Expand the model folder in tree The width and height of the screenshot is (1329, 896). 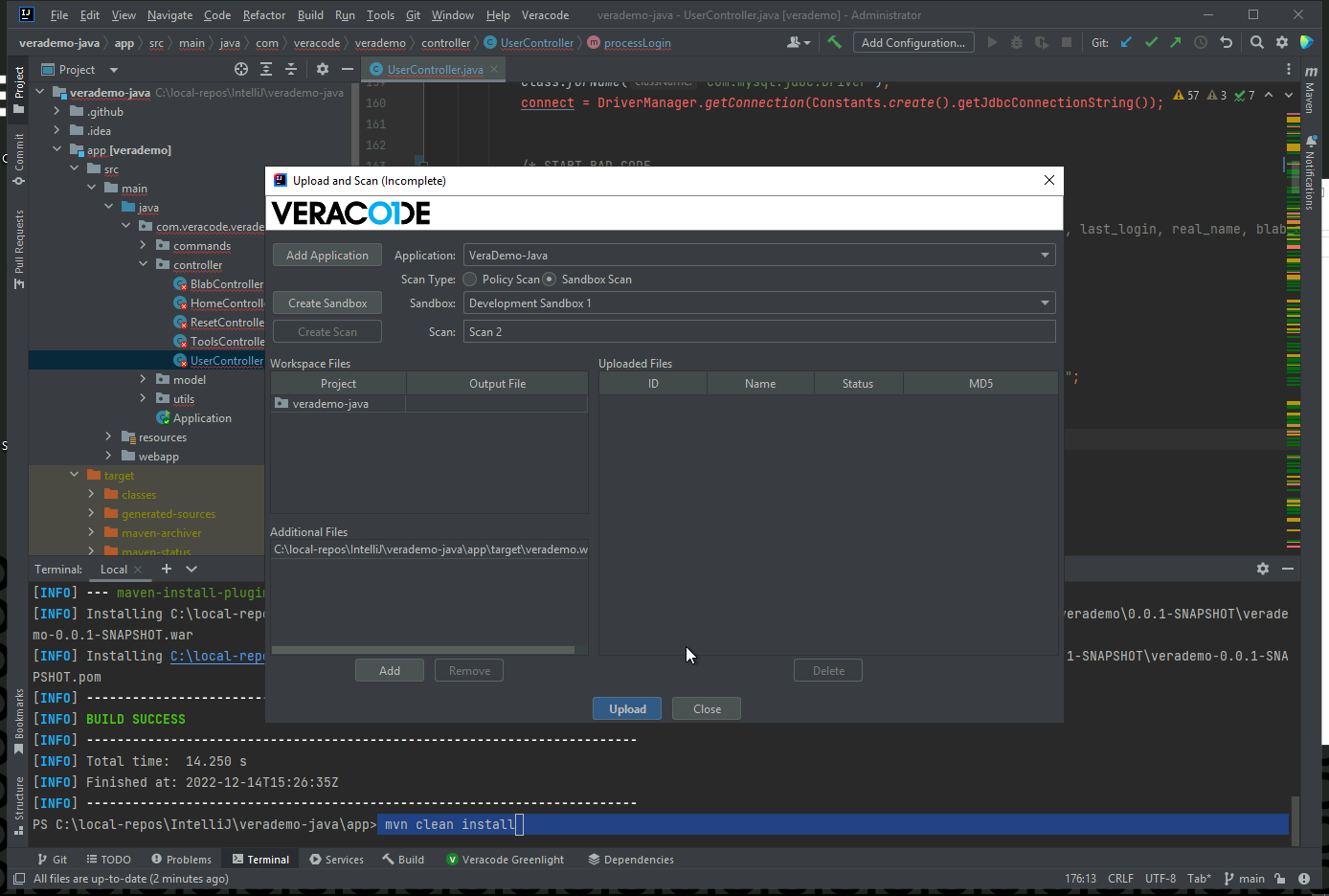[144, 380]
